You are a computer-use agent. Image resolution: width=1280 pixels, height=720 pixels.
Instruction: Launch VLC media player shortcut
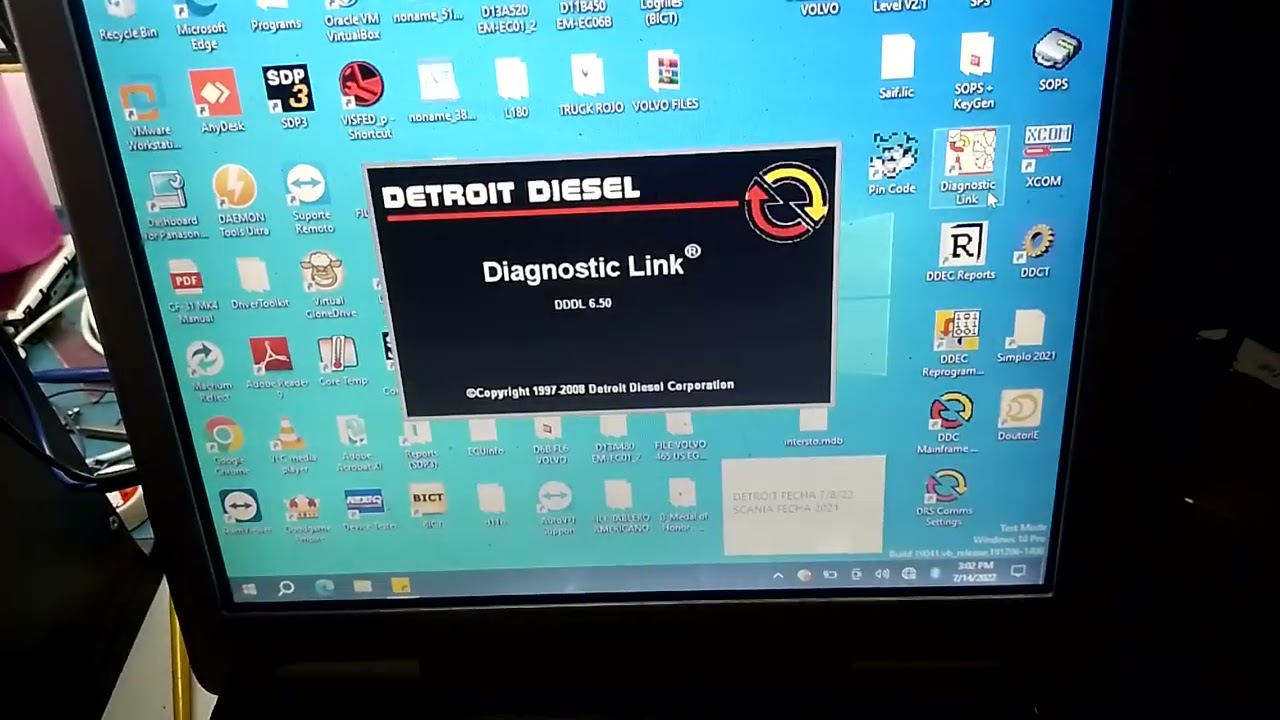coord(292,445)
